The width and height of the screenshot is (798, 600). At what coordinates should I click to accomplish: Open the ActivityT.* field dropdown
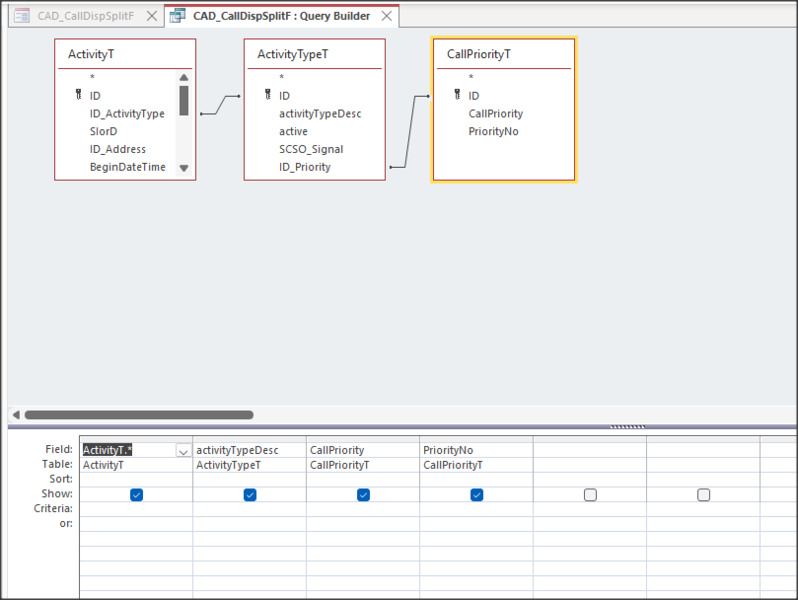coord(183,451)
